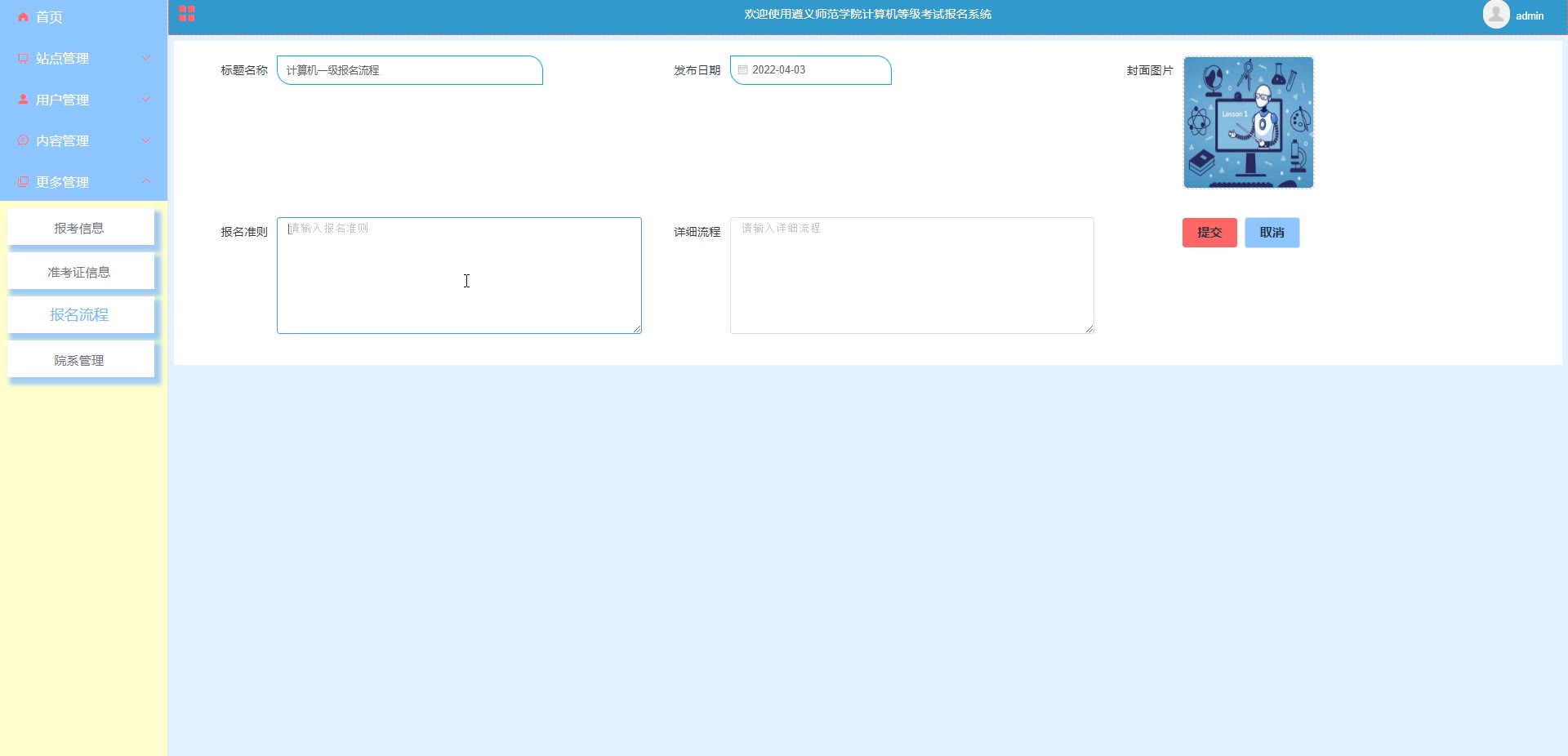Click into the 报名准则 textarea

pyautogui.click(x=459, y=275)
